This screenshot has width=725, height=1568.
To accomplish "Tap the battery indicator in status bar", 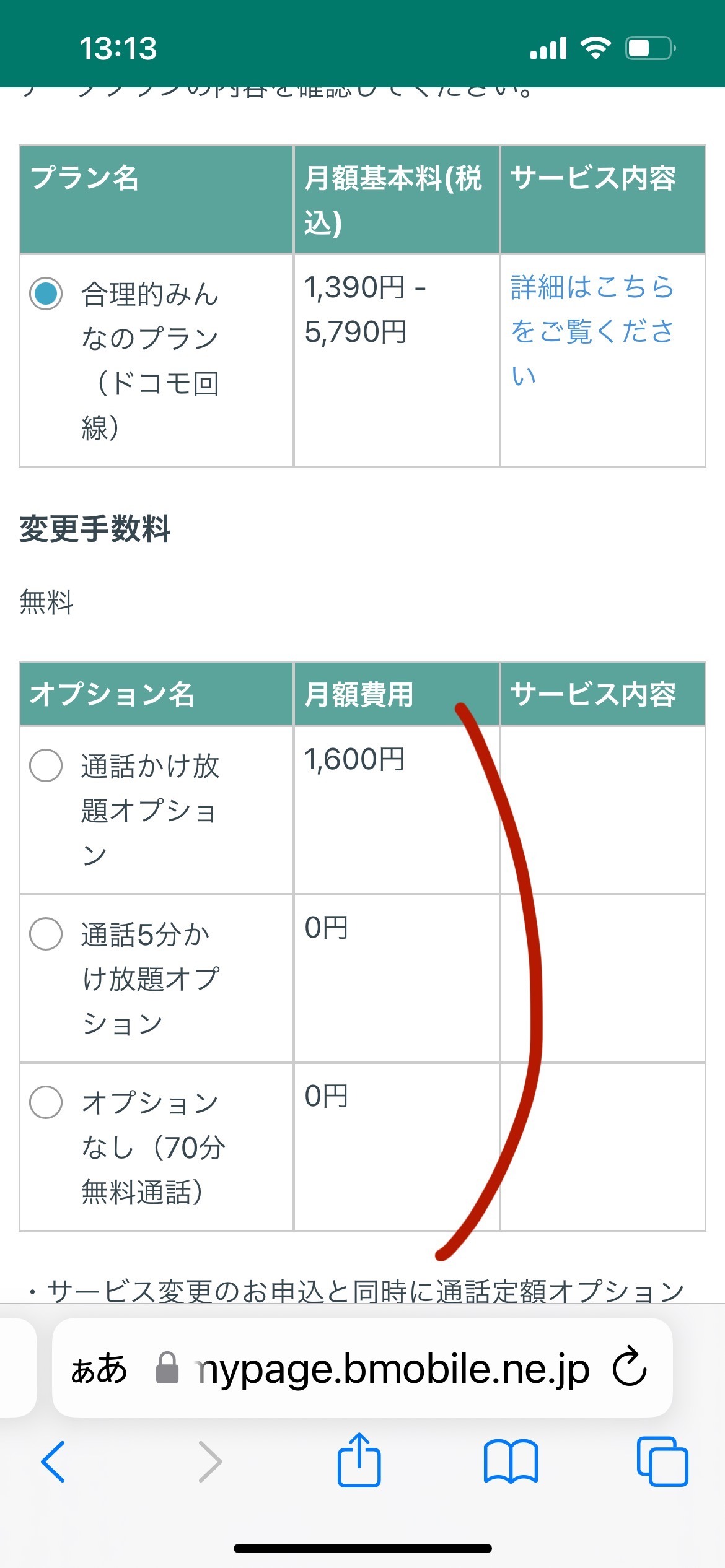I will (x=650, y=48).
